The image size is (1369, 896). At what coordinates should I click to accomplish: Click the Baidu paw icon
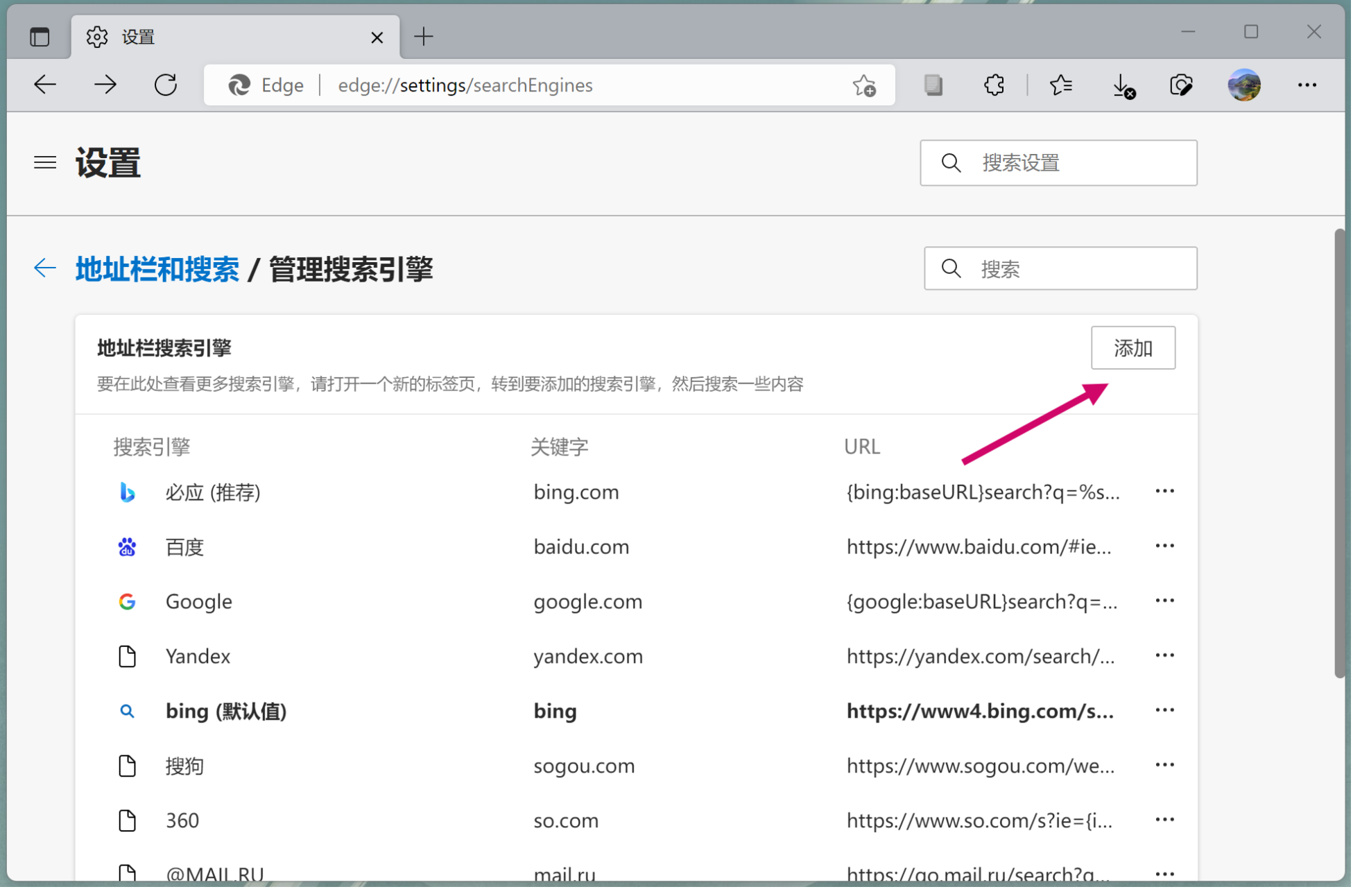tap(127, 547)
